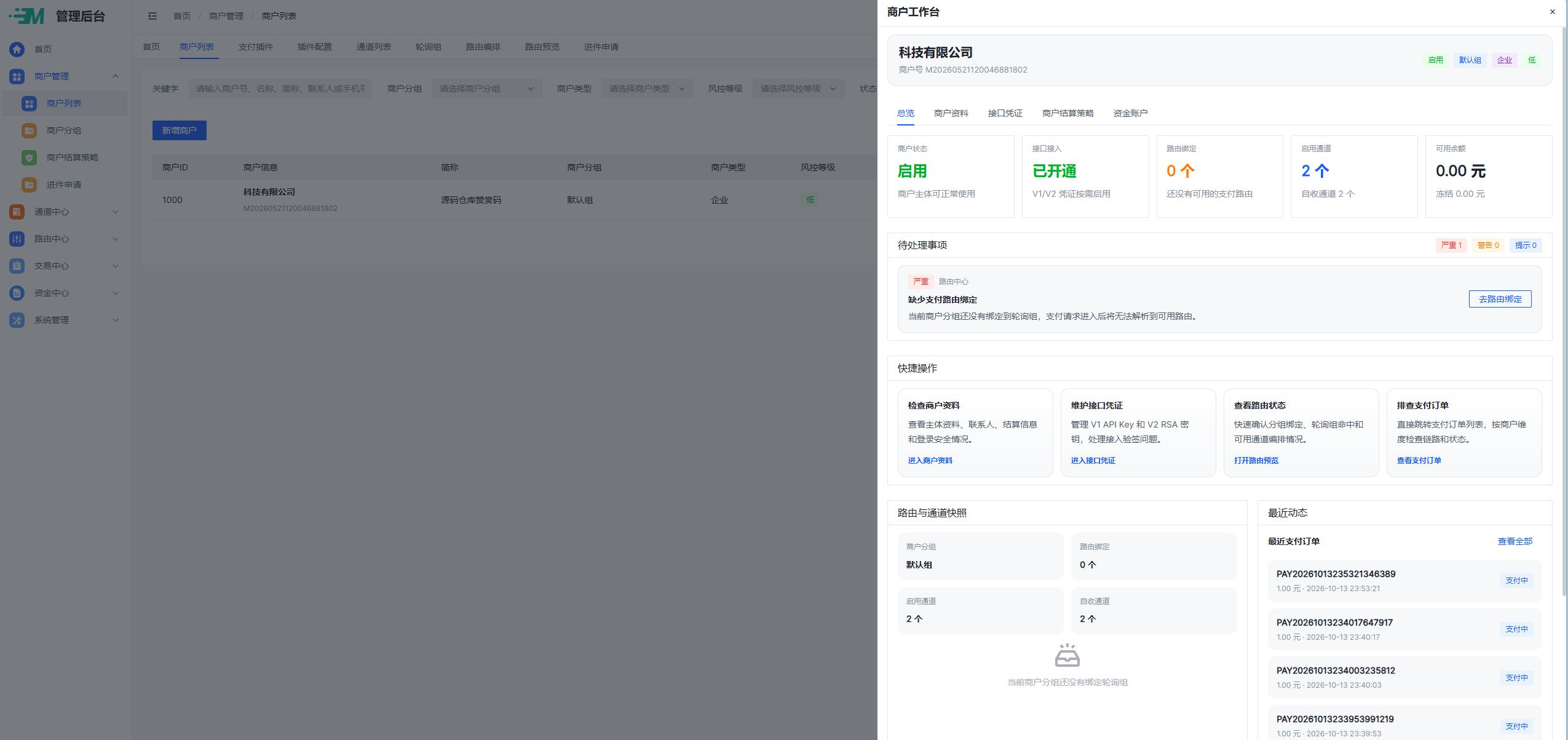1568x740 pixels.
Task: Click the 新增商户 button
Action: pos(179,130)
